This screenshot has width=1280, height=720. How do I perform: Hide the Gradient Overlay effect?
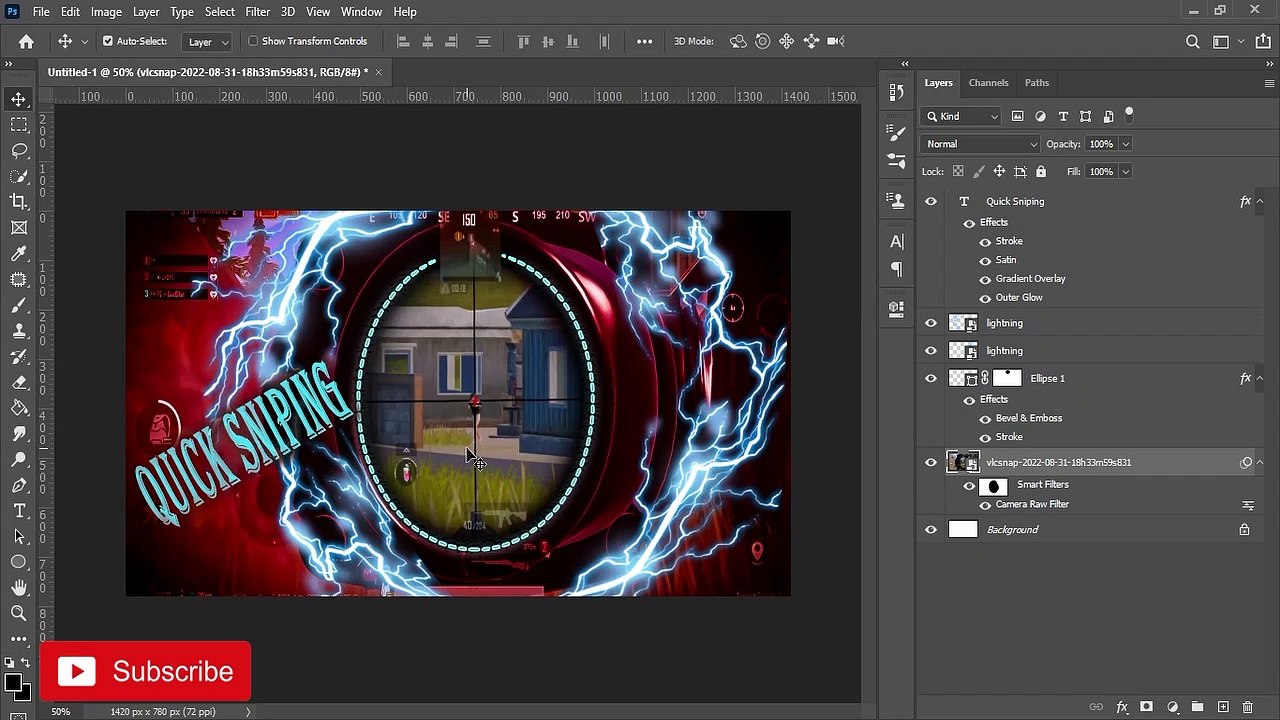coord(985,279)
